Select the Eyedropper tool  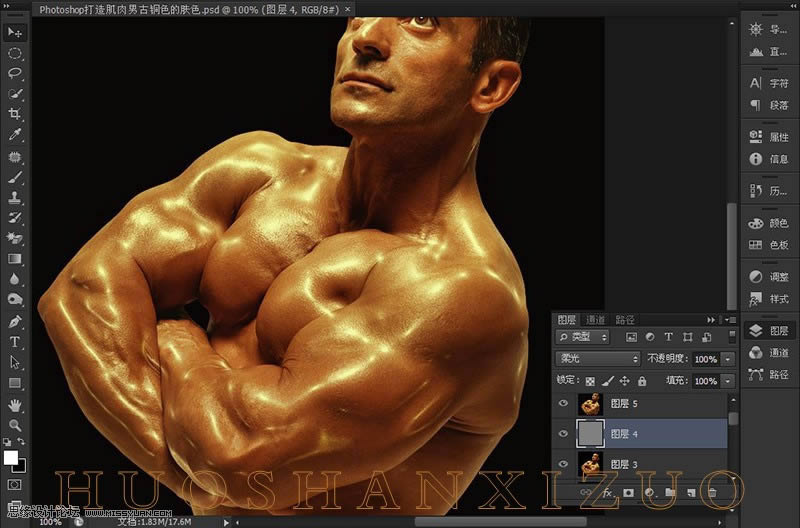pyautogui.click(x=15, y=135)
